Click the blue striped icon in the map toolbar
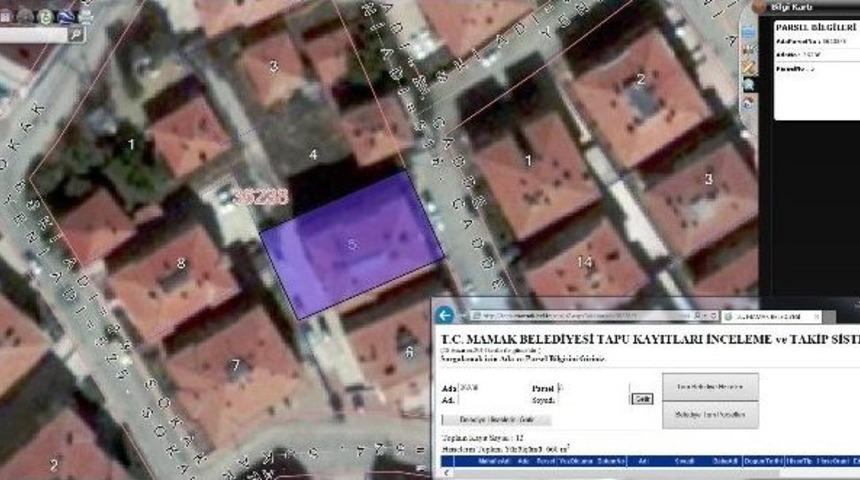860x480 pixels. [66, 17]
